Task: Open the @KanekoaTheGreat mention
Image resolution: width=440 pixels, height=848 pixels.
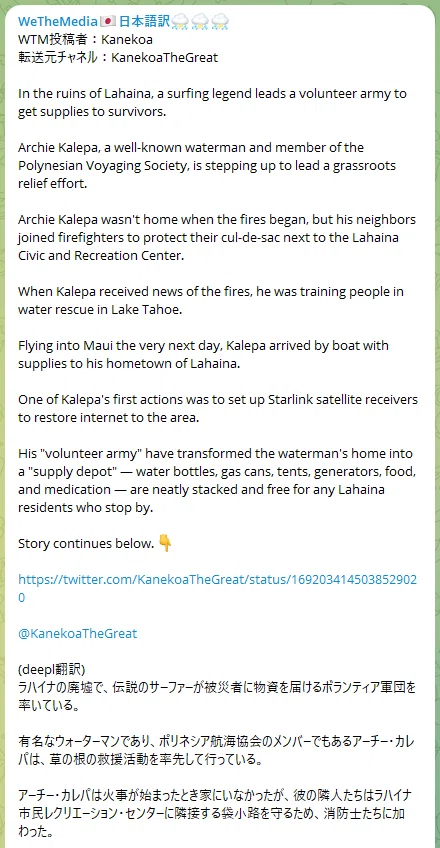Action: (x=77, y=633)
